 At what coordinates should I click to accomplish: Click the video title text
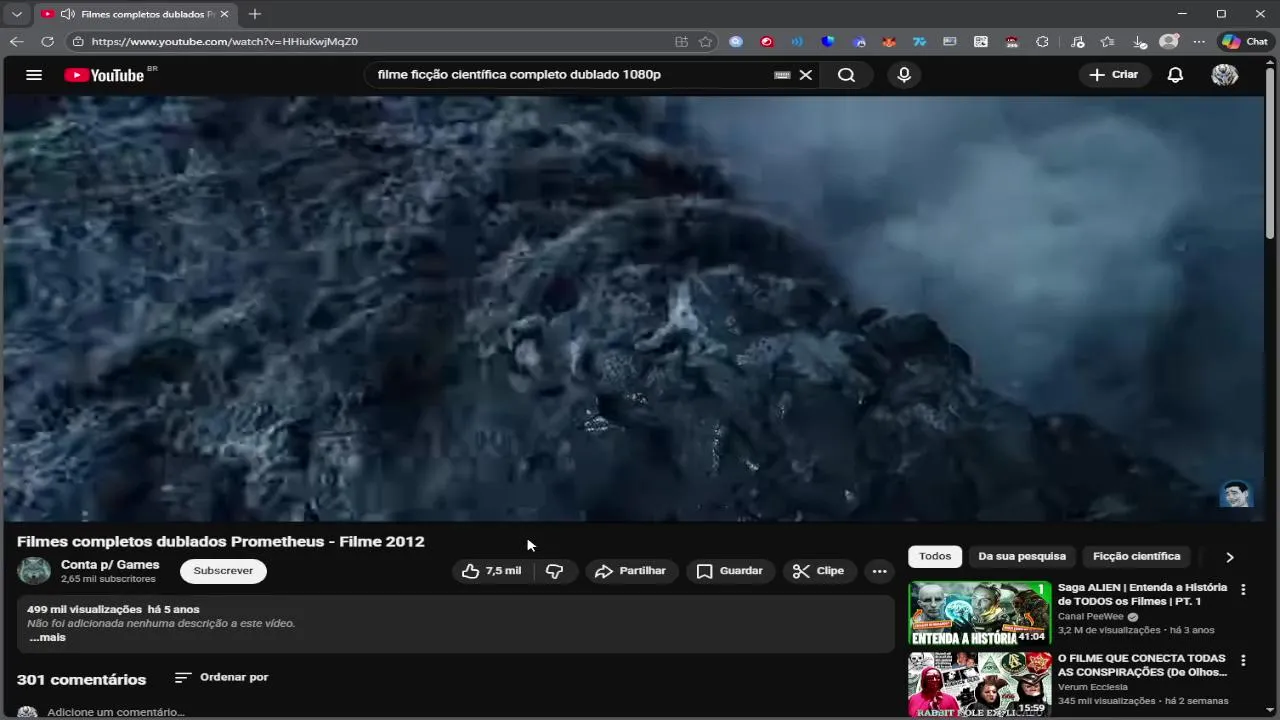[221, 541]
